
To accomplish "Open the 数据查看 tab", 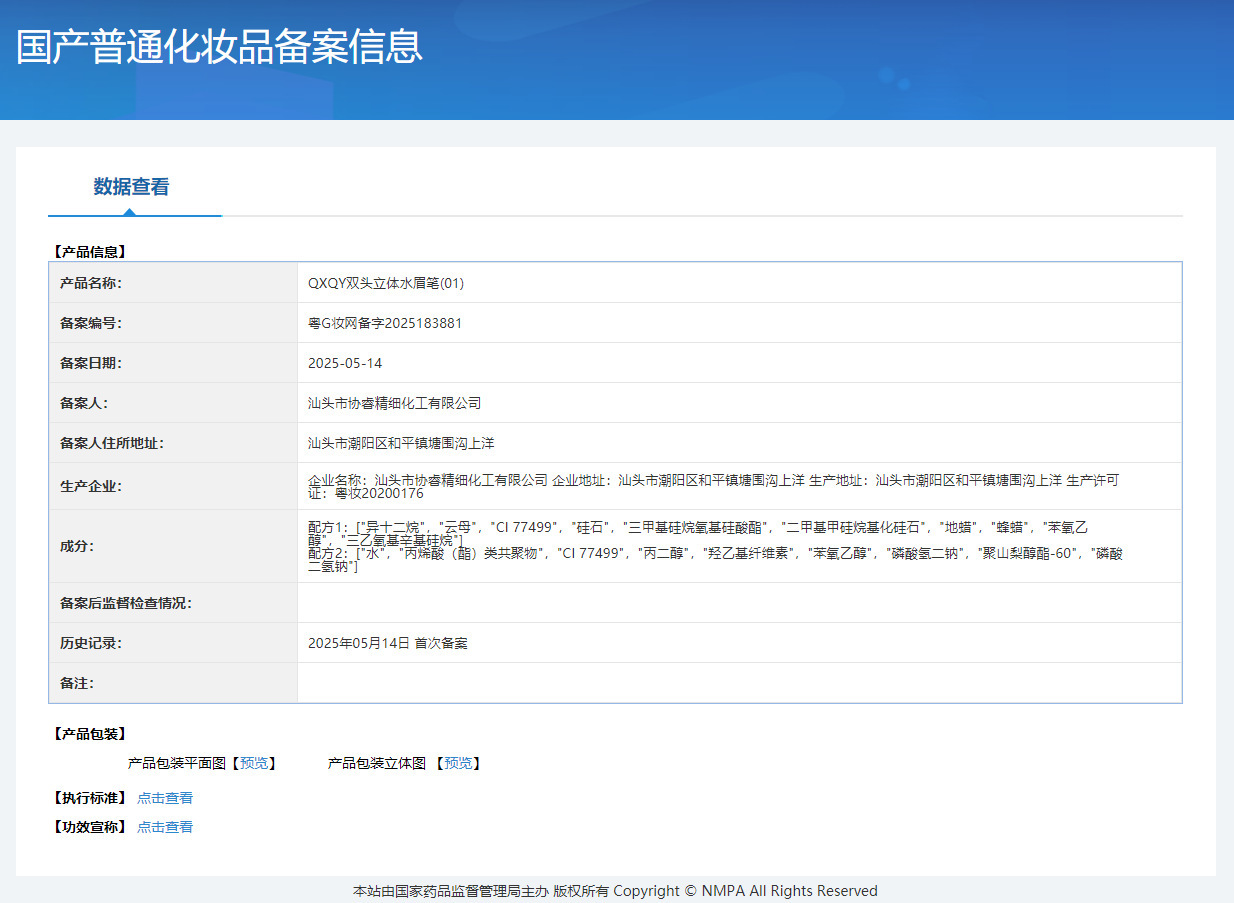I will 131,187.
